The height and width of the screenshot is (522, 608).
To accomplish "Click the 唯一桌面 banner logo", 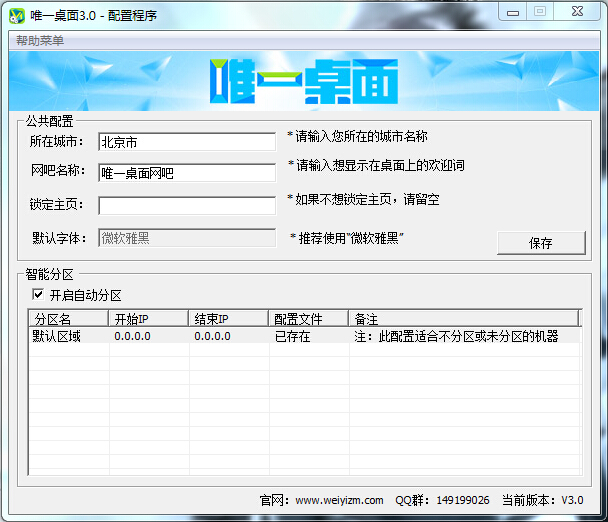I will pyautogui.click(x=304, y=80).
